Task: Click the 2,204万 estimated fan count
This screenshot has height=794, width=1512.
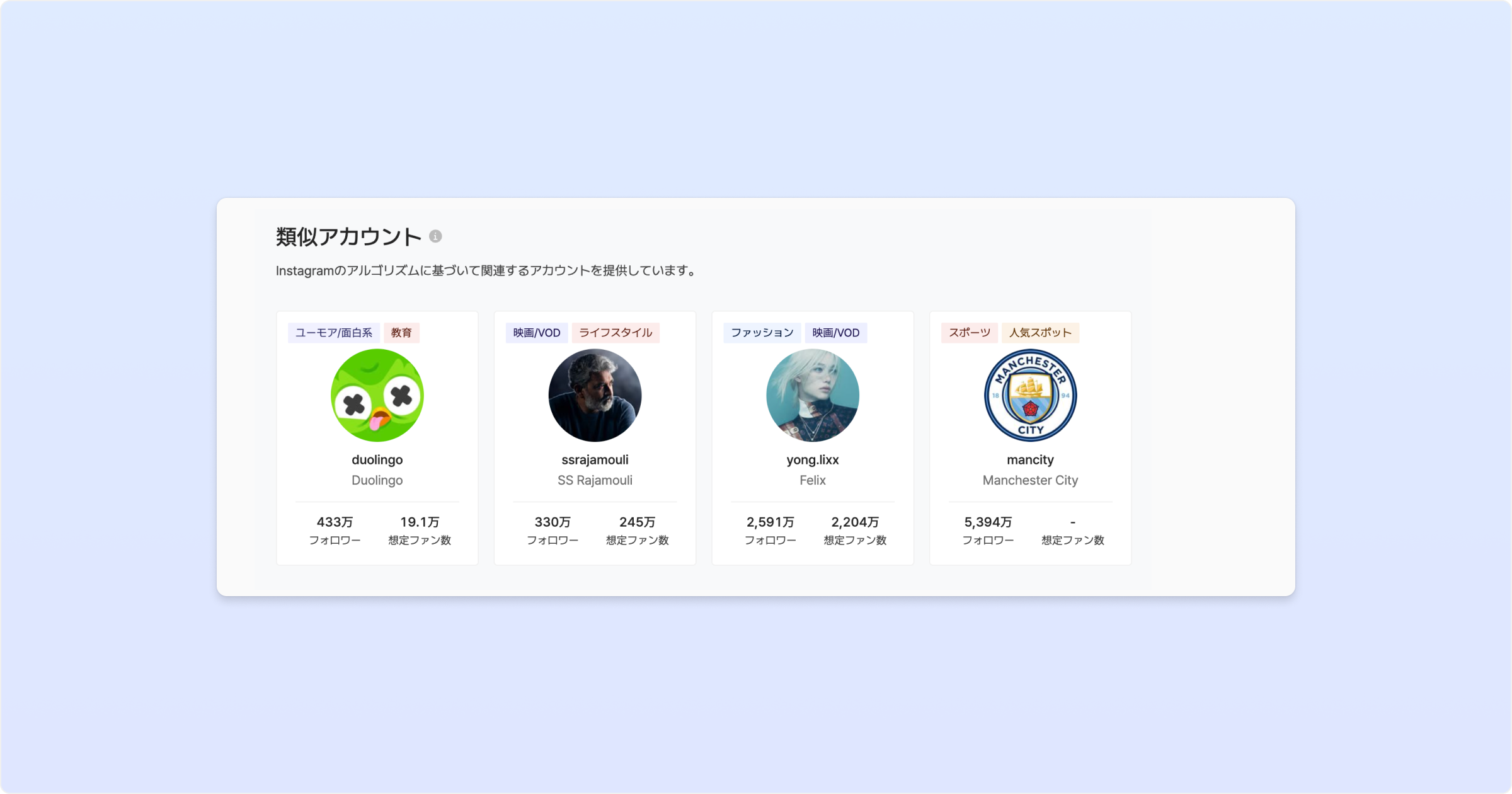Action: tap(855, 522)
